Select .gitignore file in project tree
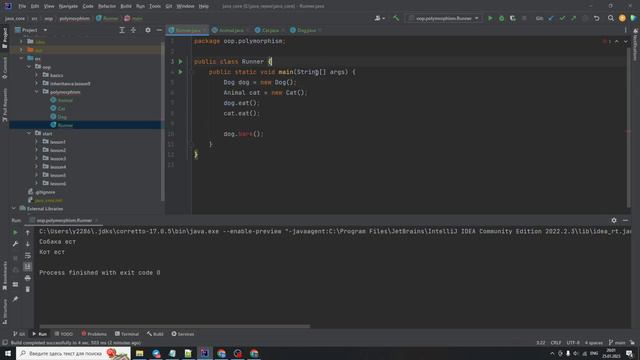The width and height of the screenshot is (640, 360). [45, 192]
